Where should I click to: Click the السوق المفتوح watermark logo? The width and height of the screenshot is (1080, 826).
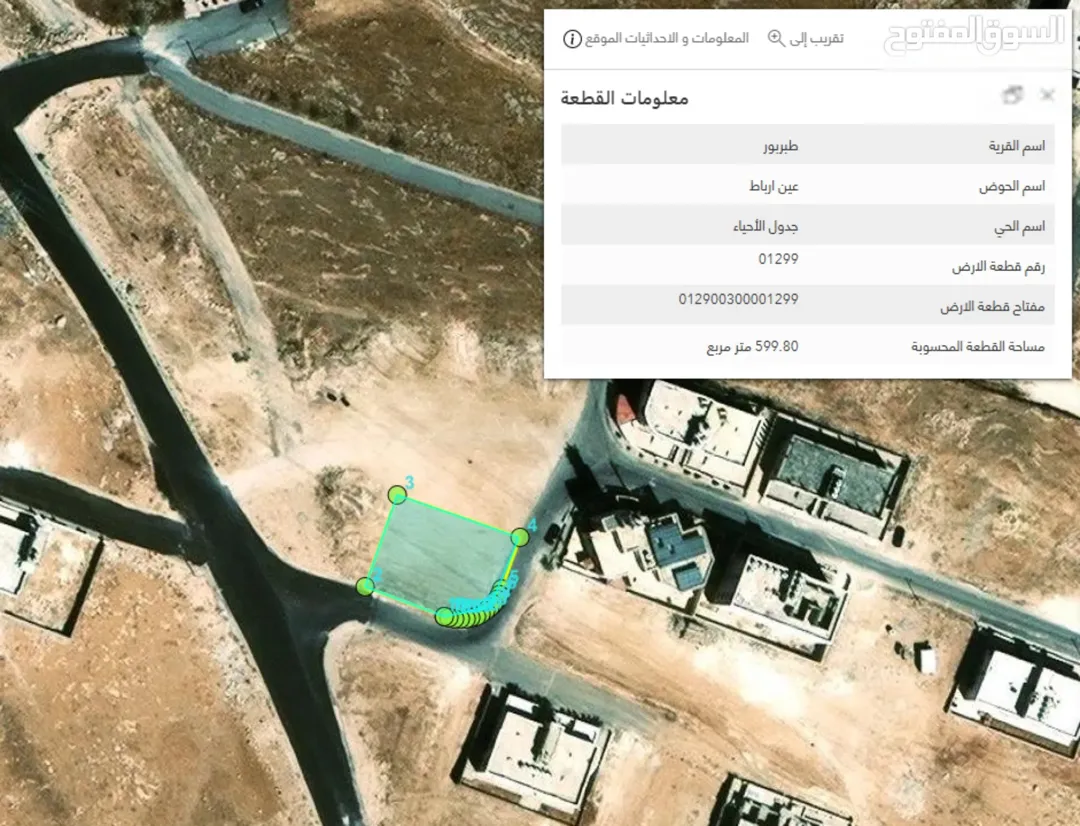(x=974, y=34)
